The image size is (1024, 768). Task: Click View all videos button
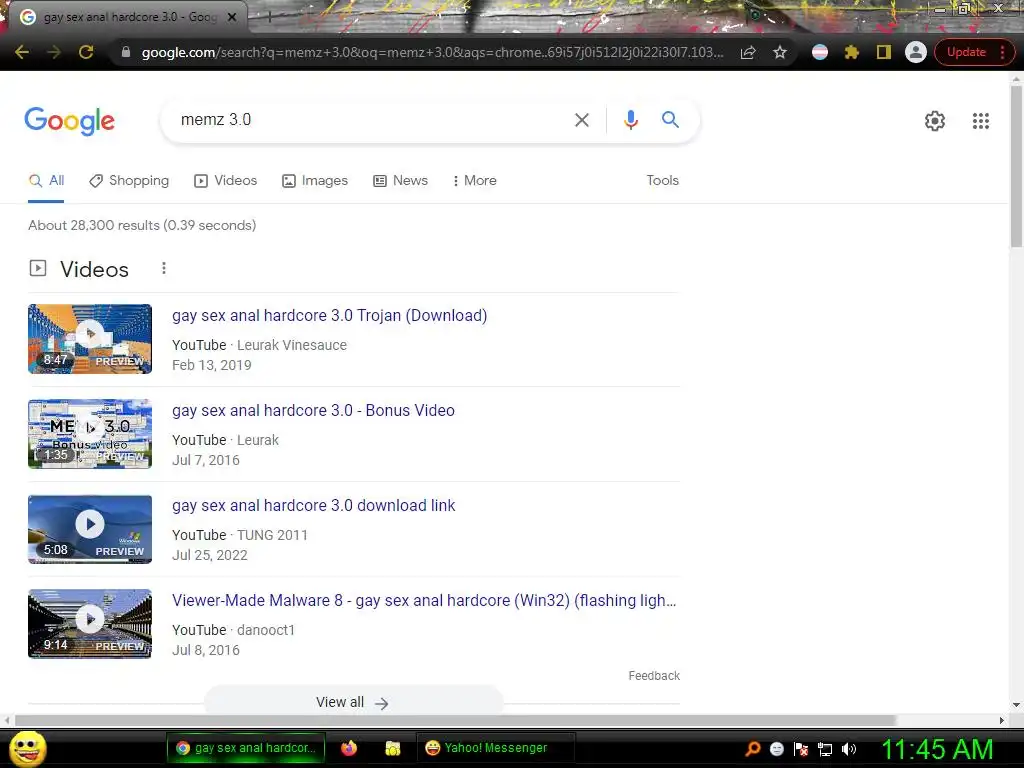353,702
